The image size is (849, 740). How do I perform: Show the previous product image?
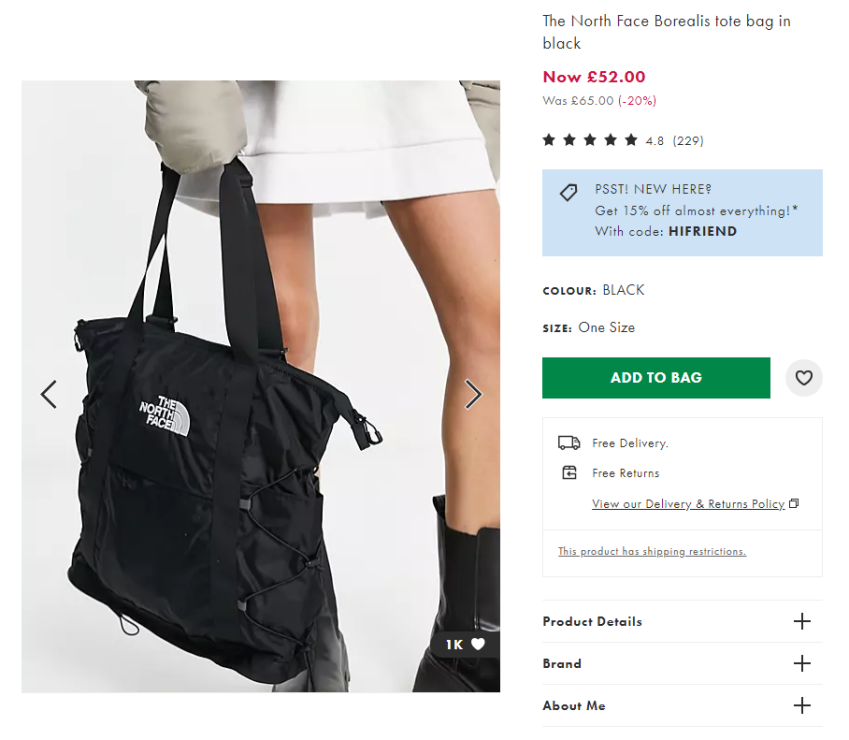pos(49,394)
